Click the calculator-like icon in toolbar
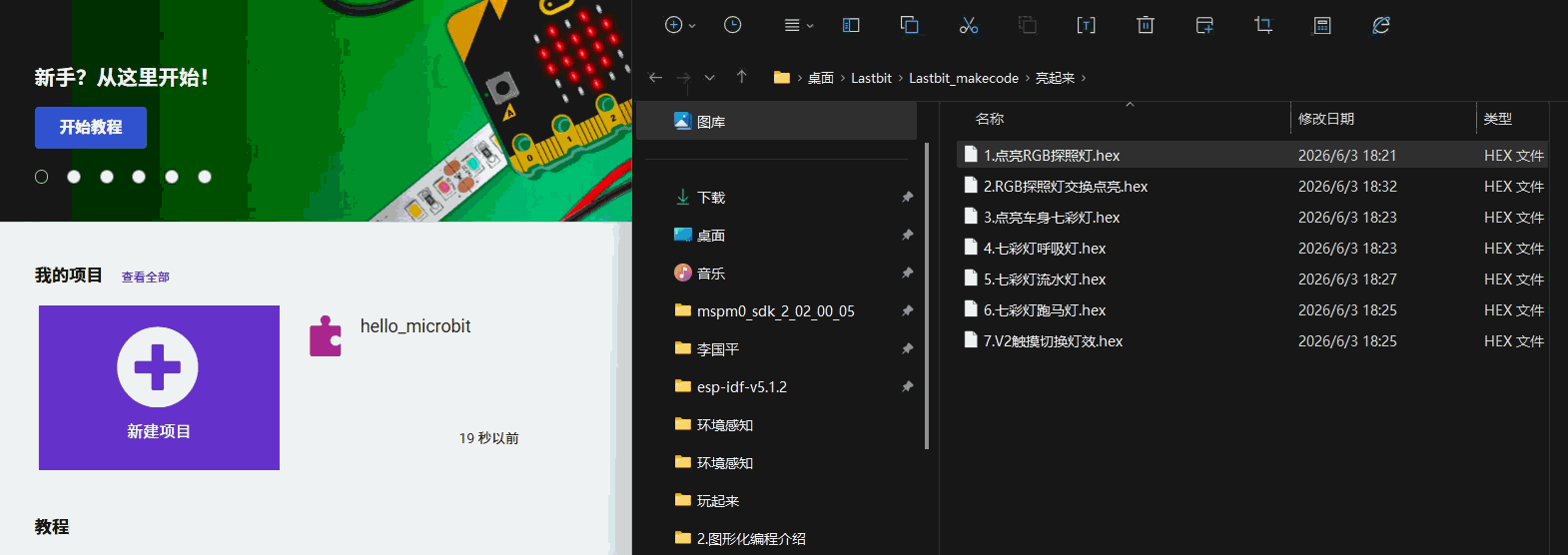The height and width of the screenshot is (555, 1568). (x=1322, y=25)
